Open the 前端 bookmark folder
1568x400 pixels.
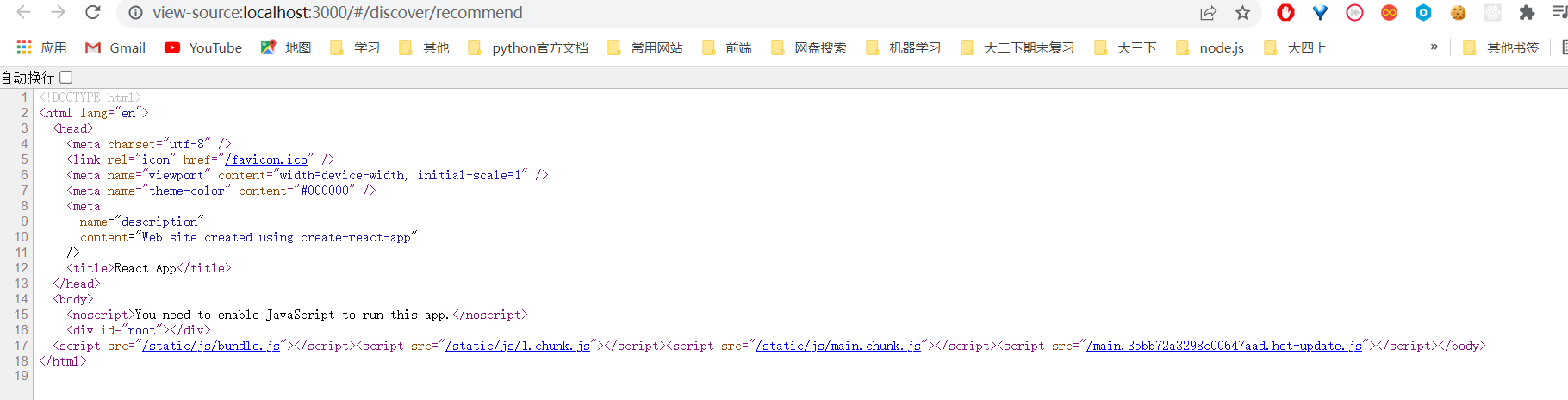(726, 47)
